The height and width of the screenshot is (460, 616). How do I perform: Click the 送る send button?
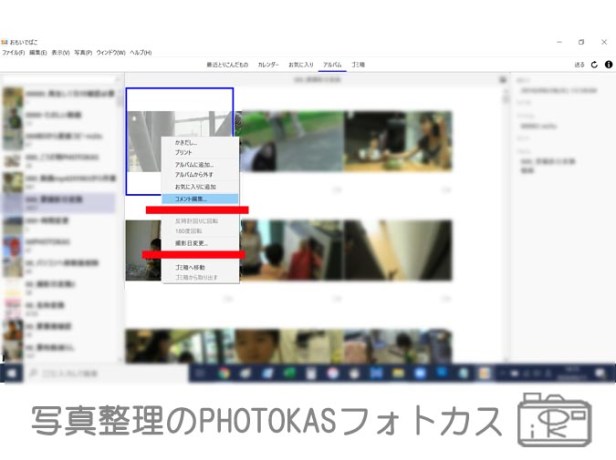[x=579, y=65]
